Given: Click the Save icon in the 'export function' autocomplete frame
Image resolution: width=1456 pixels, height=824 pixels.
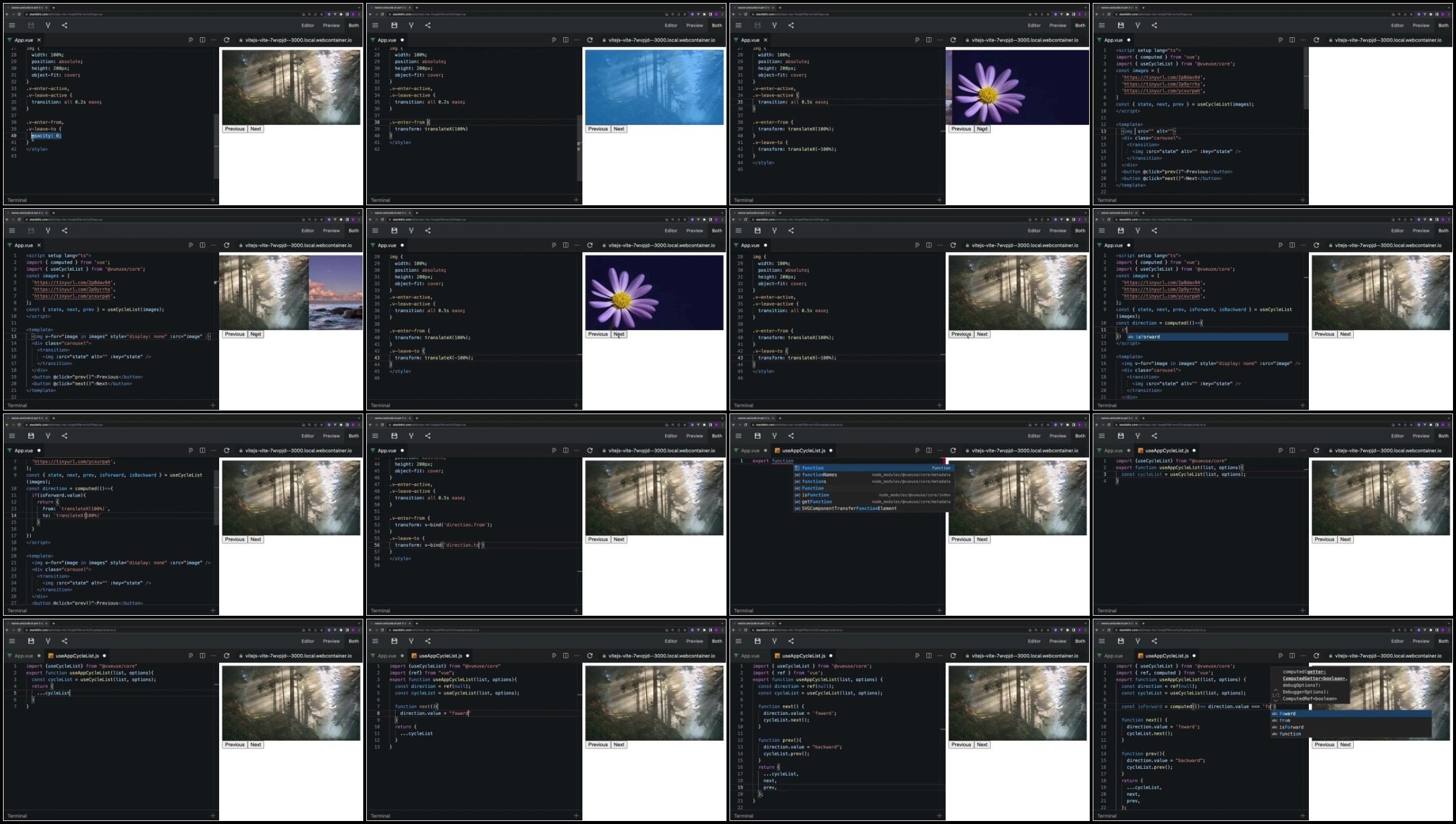Looking at the screenshot, I should tap(758, 436).
